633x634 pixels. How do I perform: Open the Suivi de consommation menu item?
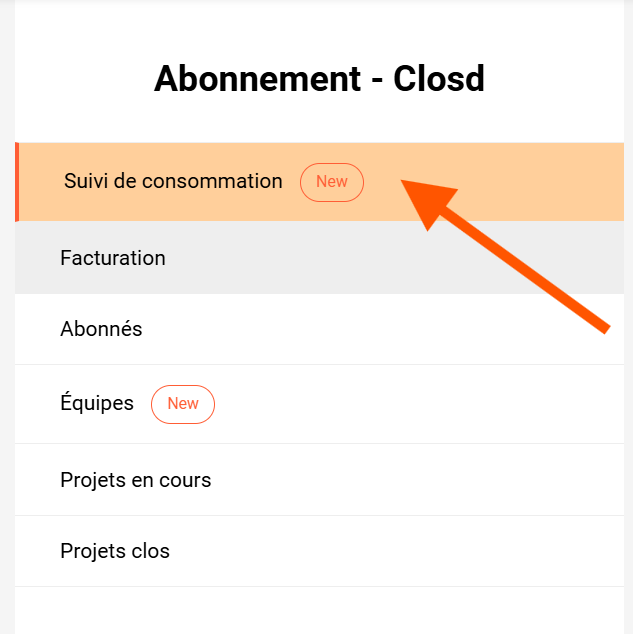(173, 181)
